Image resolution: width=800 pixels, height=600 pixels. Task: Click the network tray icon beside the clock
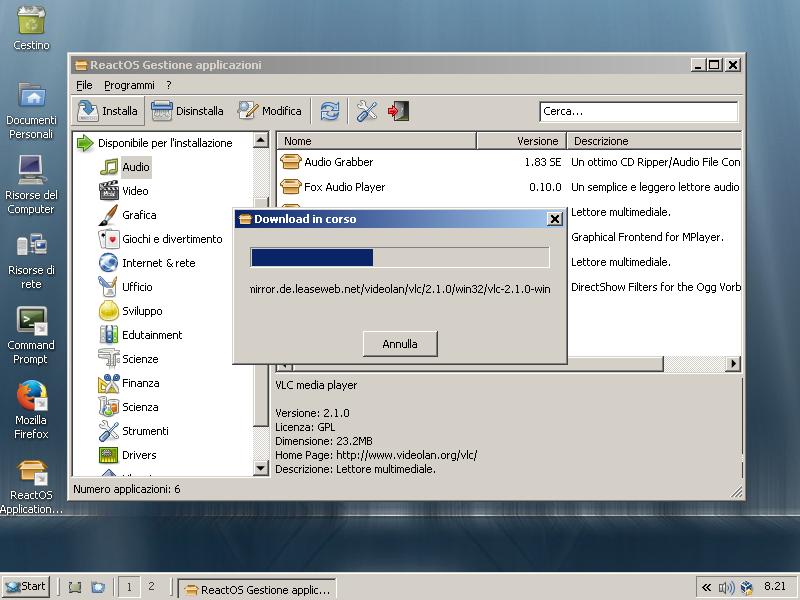point(747,587)
